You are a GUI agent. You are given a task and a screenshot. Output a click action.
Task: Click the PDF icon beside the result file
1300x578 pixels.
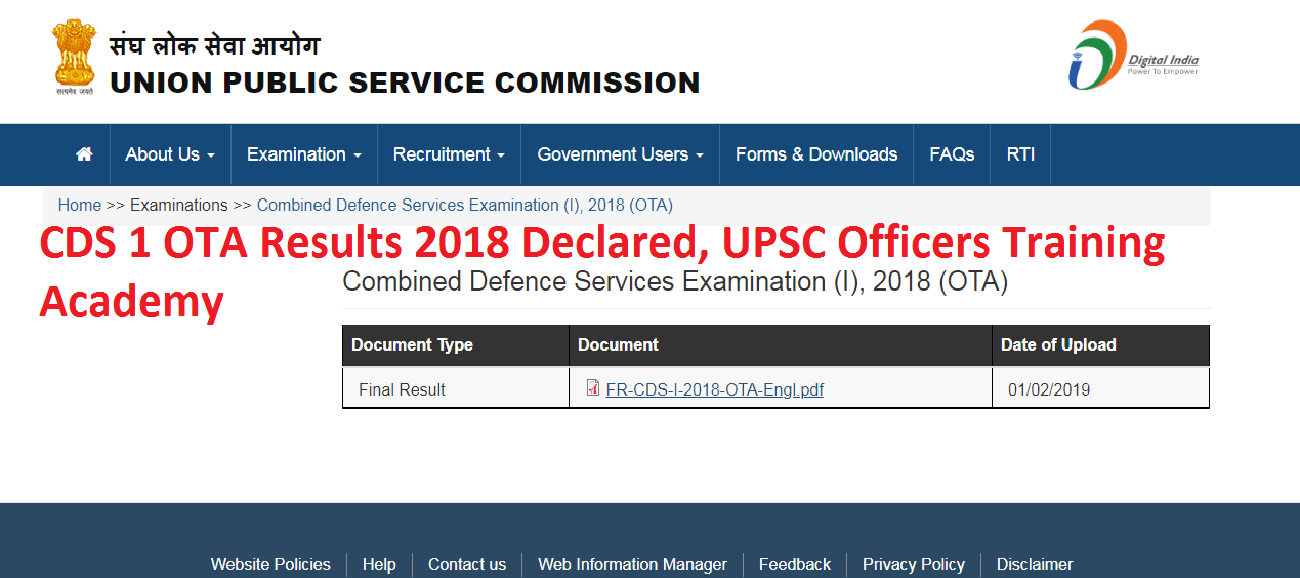(x=591, y=389)
